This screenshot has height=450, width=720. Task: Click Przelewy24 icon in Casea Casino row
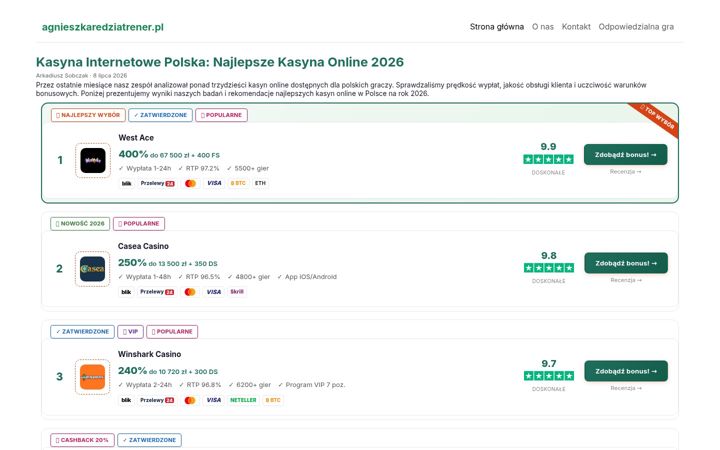[x=157, y=292]
